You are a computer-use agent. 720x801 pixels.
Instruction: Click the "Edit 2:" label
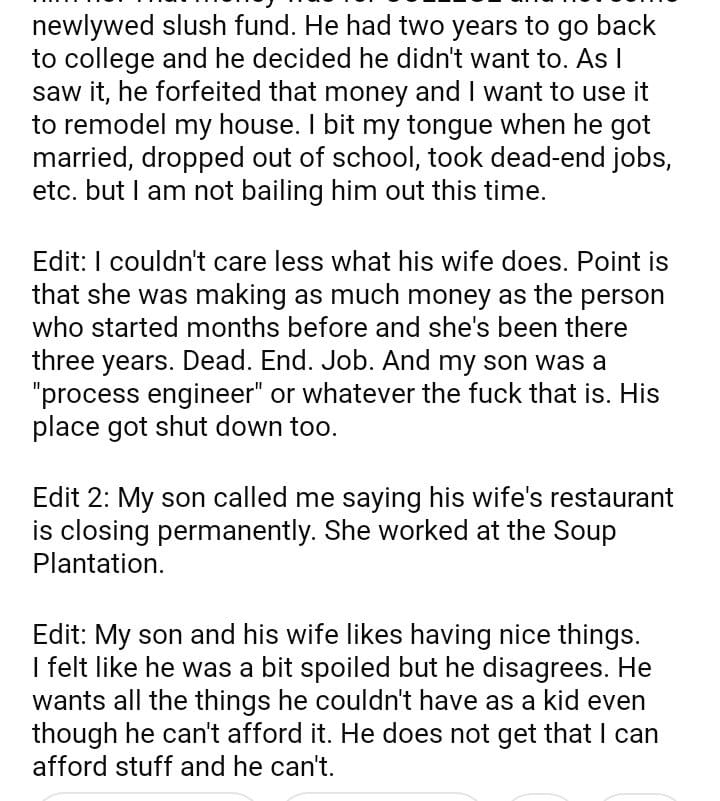point(71,497)
